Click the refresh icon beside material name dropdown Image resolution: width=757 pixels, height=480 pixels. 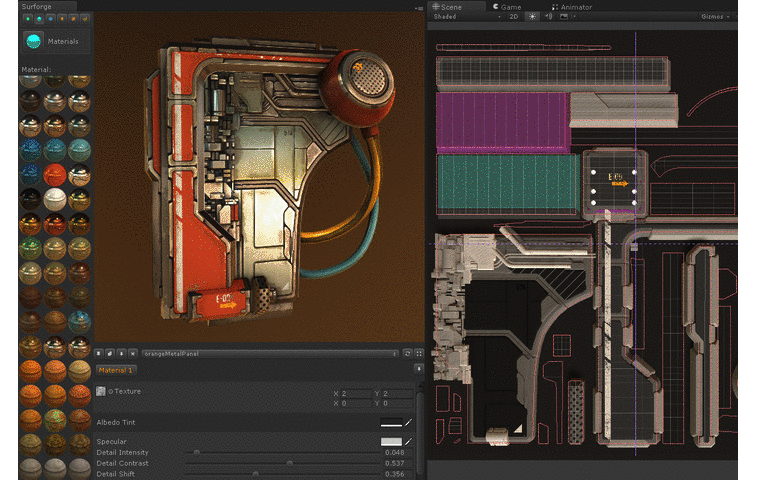coord(407,353)
